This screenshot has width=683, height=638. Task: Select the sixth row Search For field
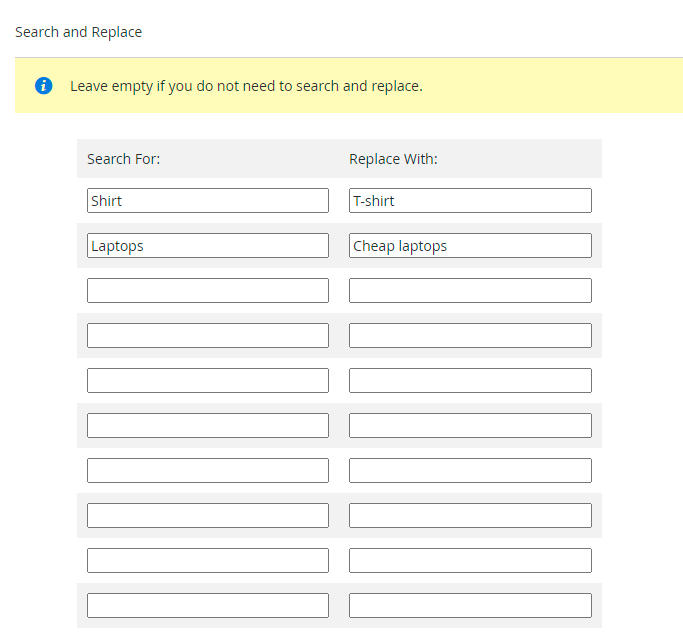(x=207, y=426)
